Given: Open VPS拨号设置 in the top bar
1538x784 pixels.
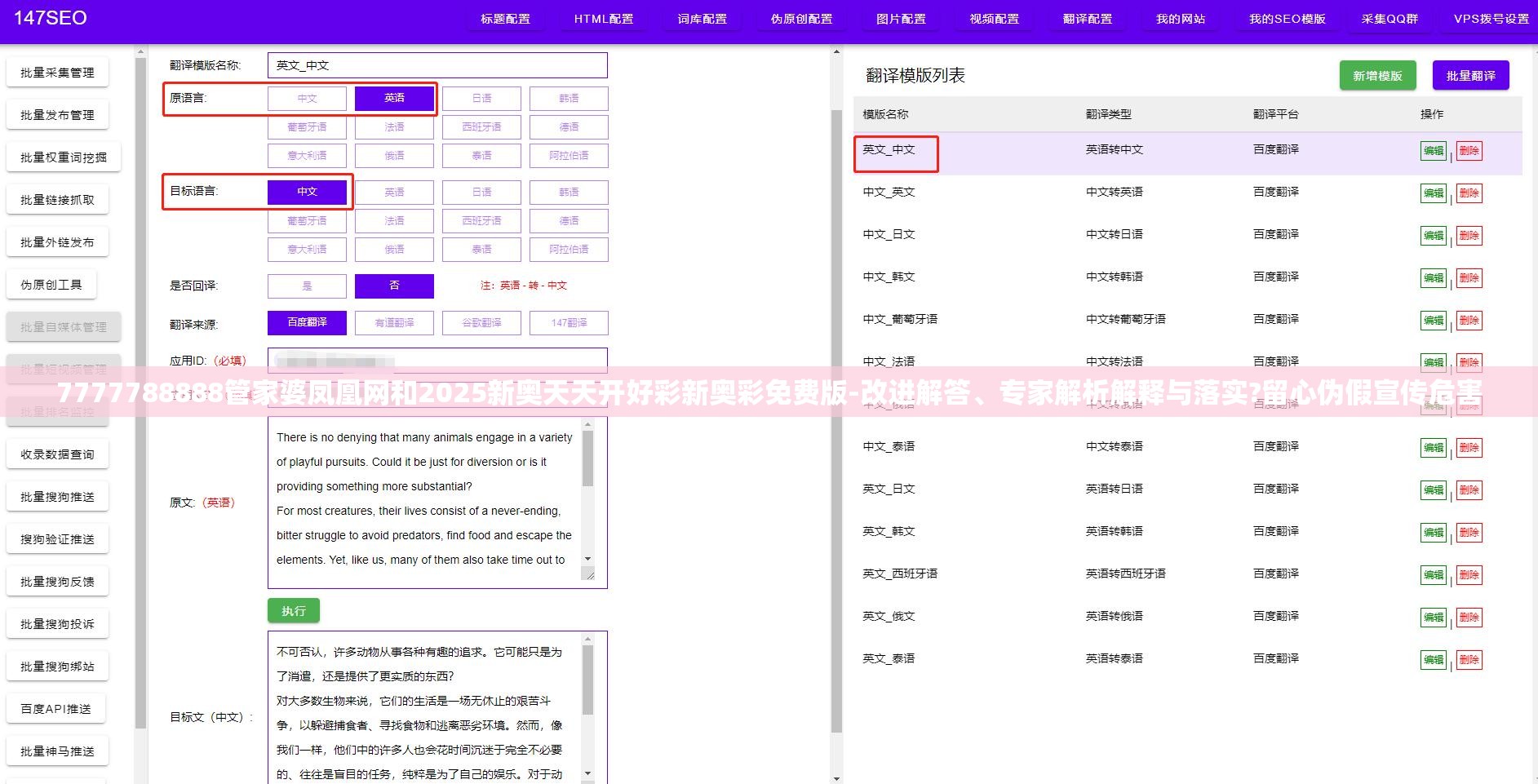Looking at the screenshot, I should tap(1491, 19).
